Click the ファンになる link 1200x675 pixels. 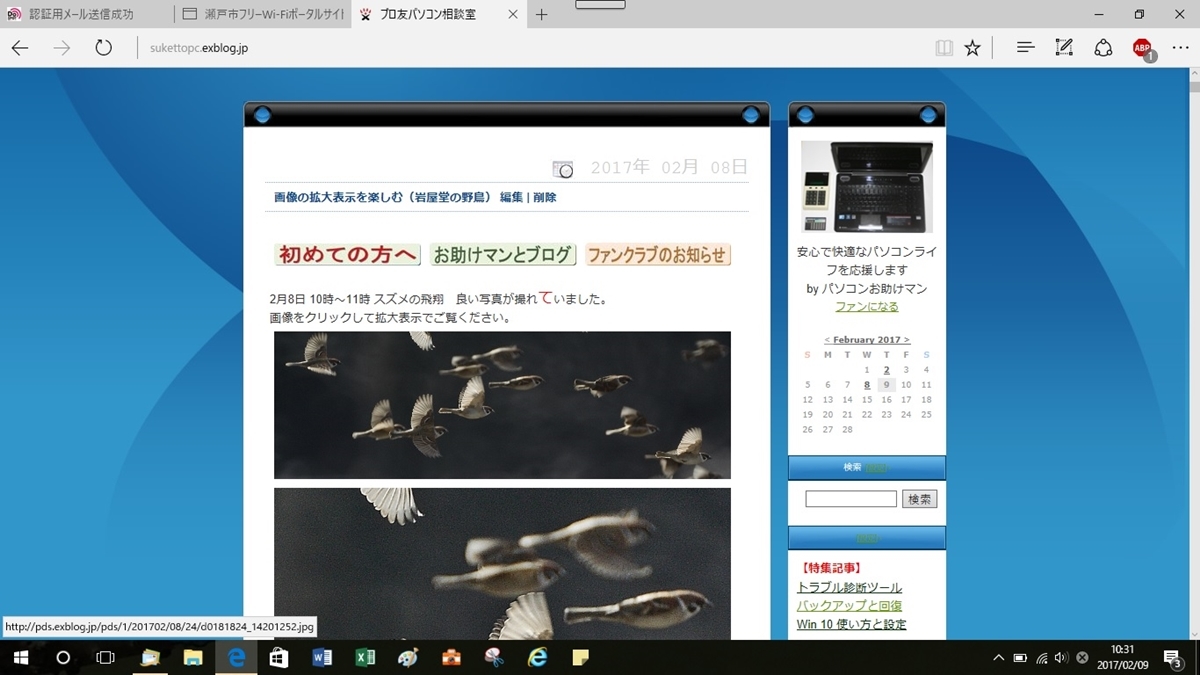click(x=867, y=307)
